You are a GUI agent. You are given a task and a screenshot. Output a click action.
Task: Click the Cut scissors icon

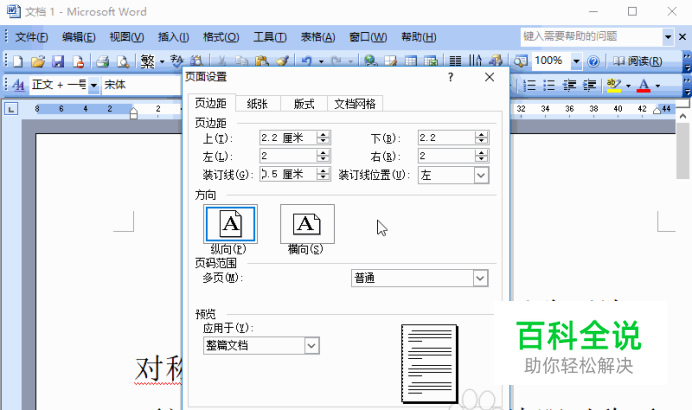pyautogui.click(x=222, y=61)
